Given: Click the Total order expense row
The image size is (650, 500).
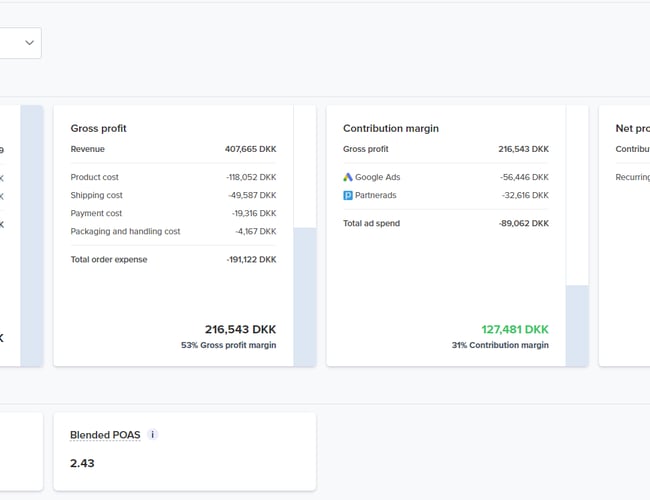Looking at the screenshot, I should pyautogui.click(x=109, y=259).
